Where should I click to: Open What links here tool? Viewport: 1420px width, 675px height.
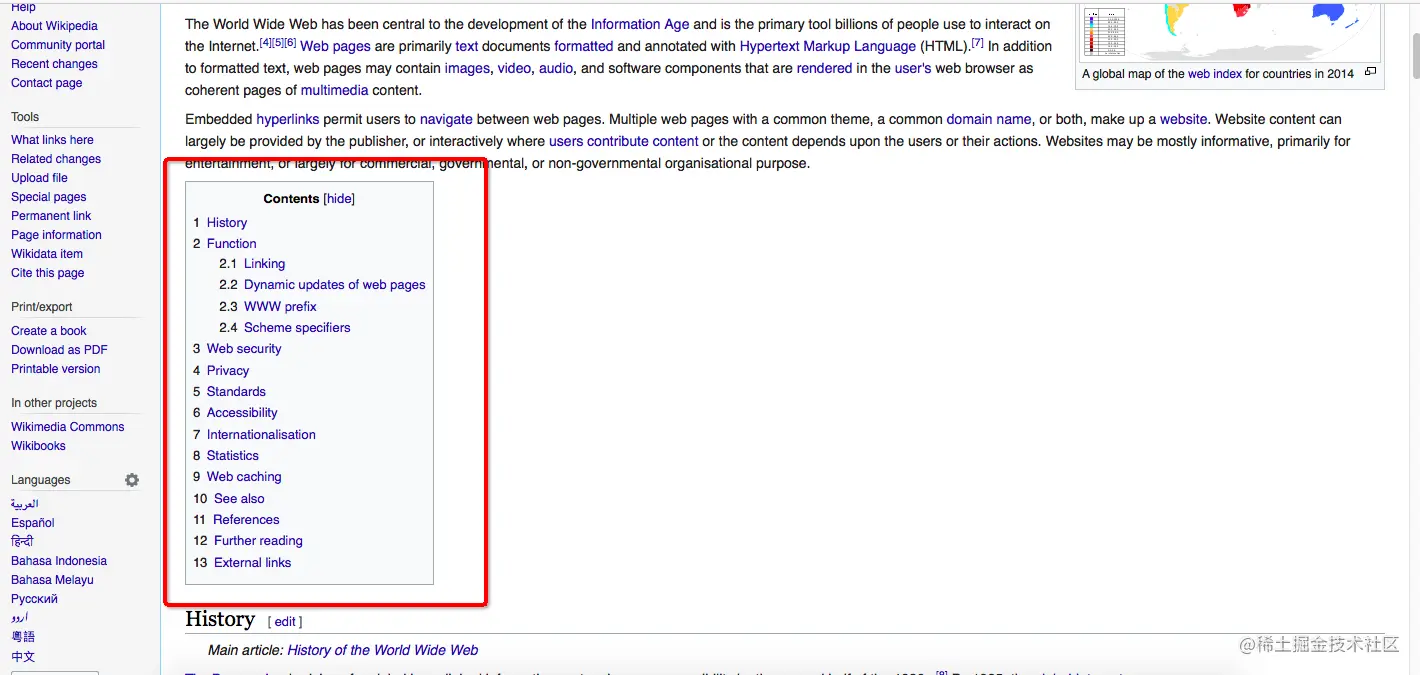click(52, 140)
